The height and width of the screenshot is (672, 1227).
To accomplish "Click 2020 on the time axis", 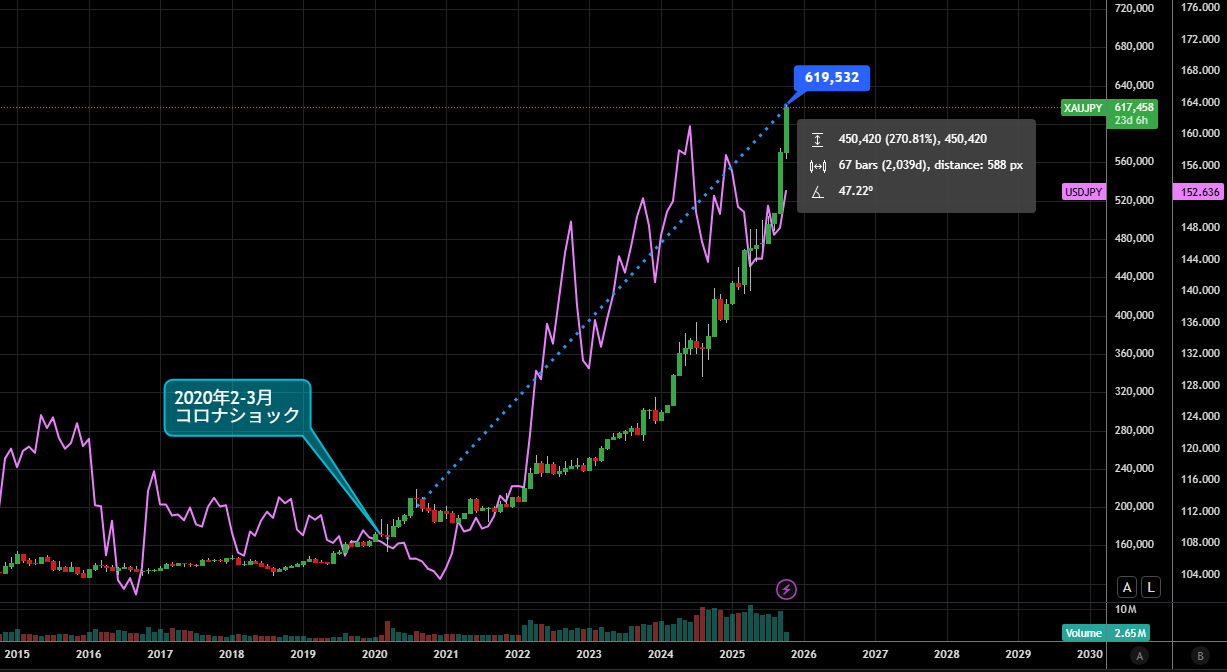I will coord(374,654).
